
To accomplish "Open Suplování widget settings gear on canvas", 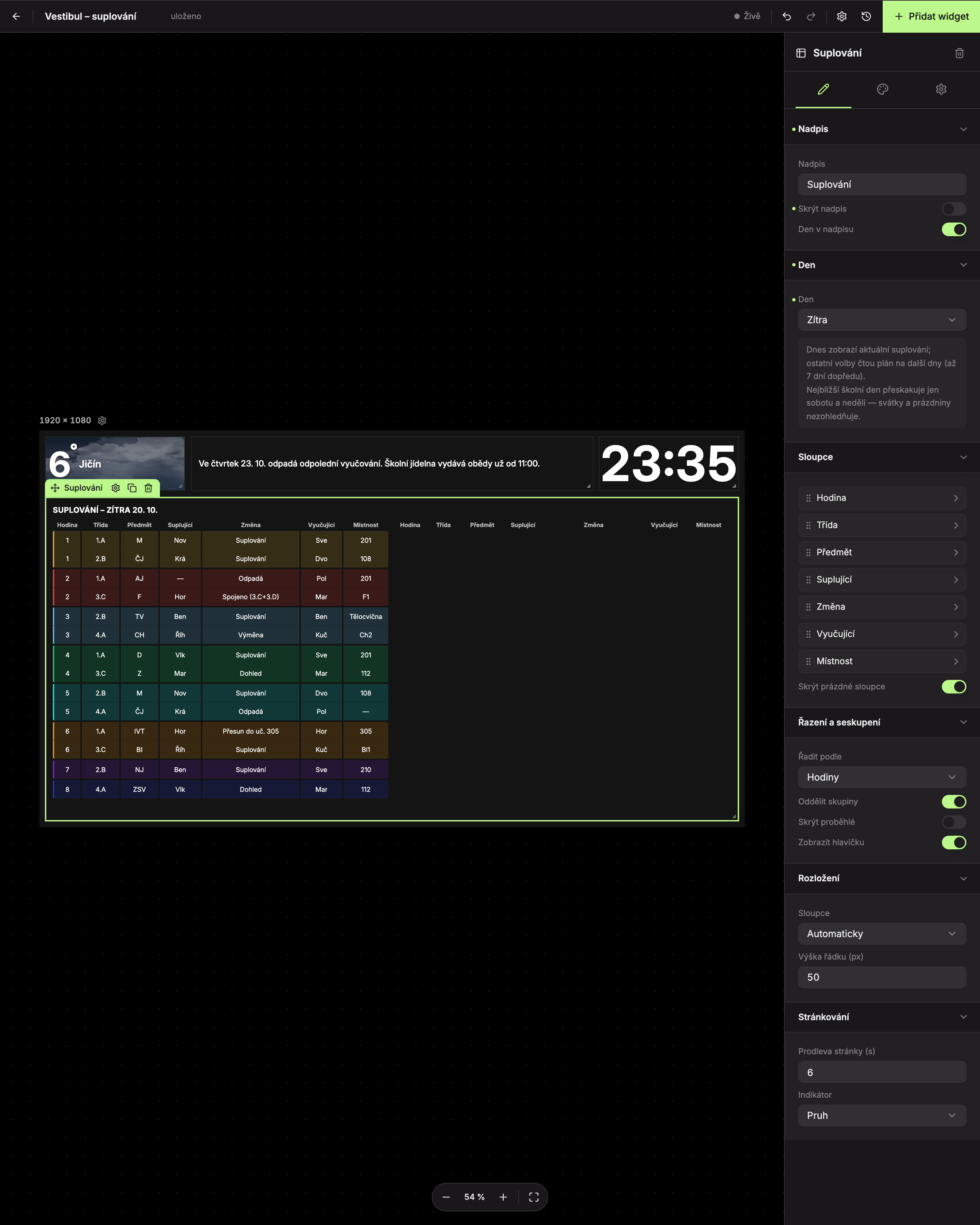I will click(116, 488).
